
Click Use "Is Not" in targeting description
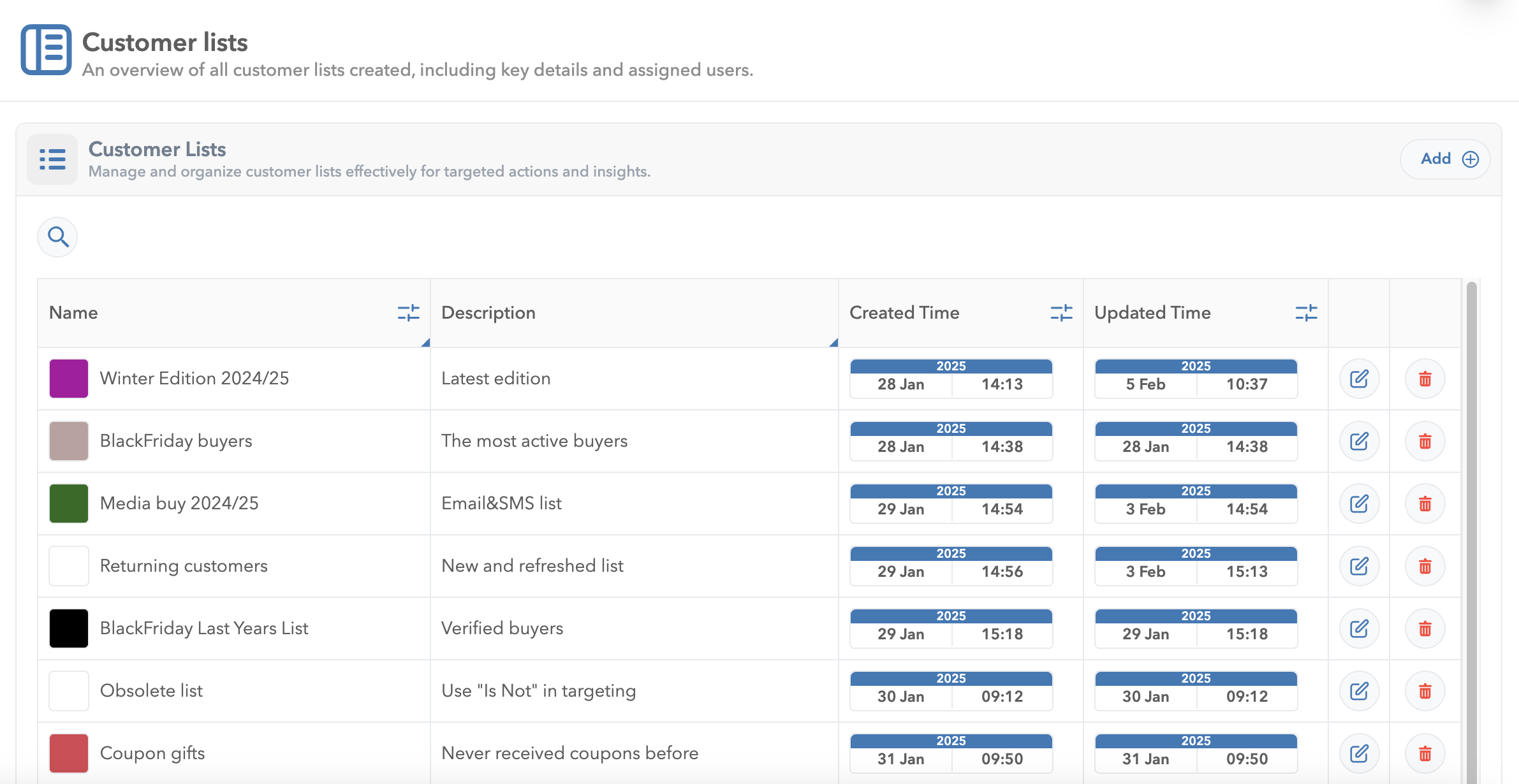pyautogui.click(x=539, y=691)
